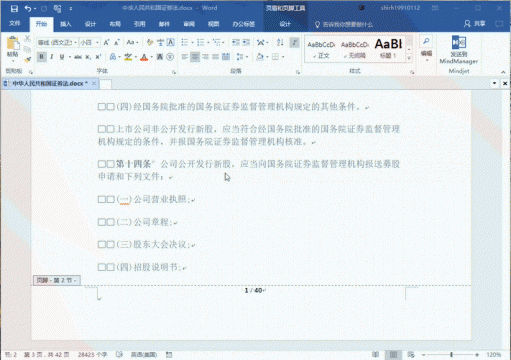Apply subscript formatting

[88, 57]
